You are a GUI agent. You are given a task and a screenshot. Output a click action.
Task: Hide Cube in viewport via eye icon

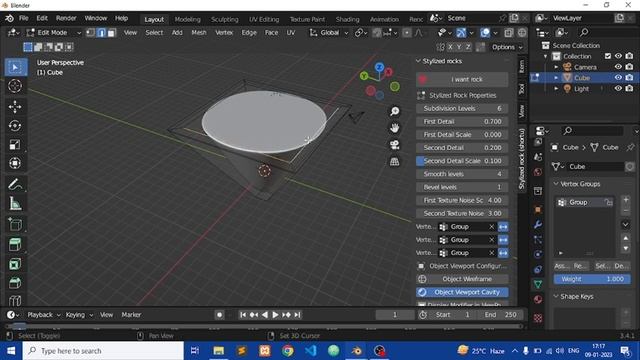(x=618, y=78)
